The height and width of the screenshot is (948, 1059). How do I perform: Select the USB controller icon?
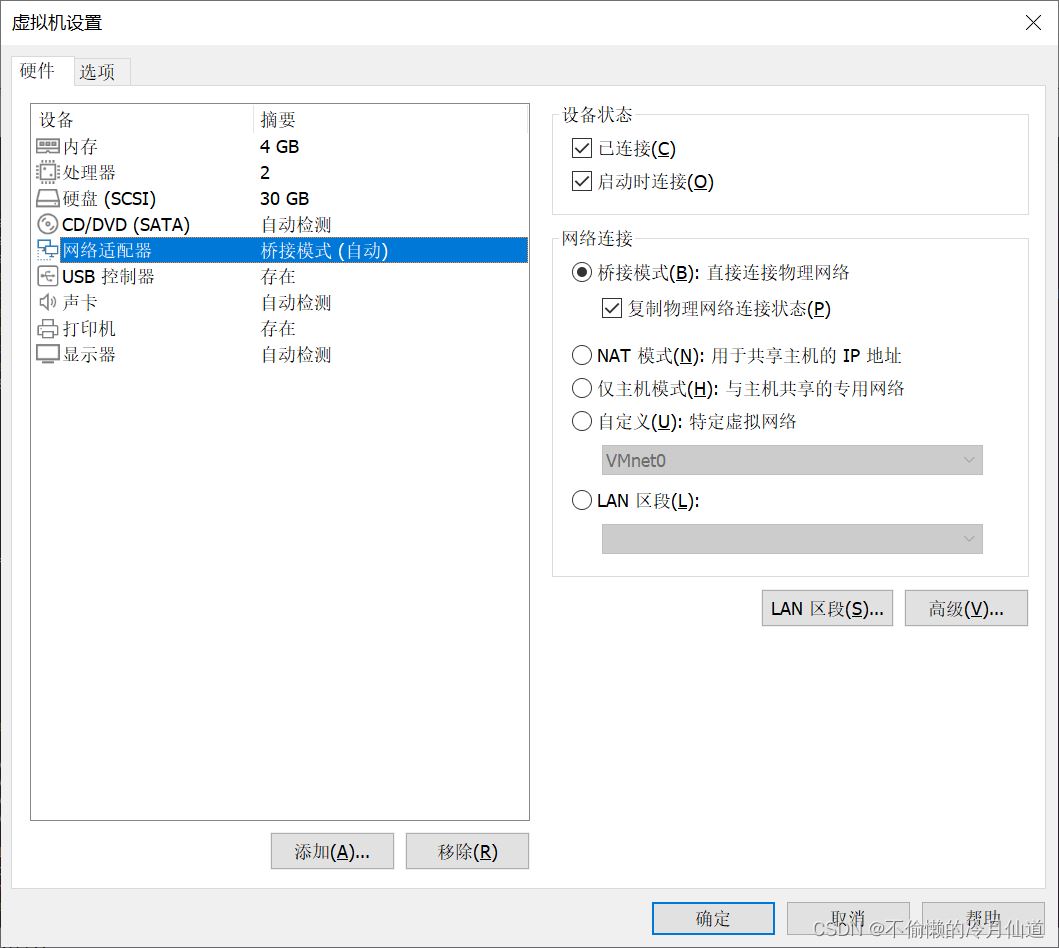[47, 276]
